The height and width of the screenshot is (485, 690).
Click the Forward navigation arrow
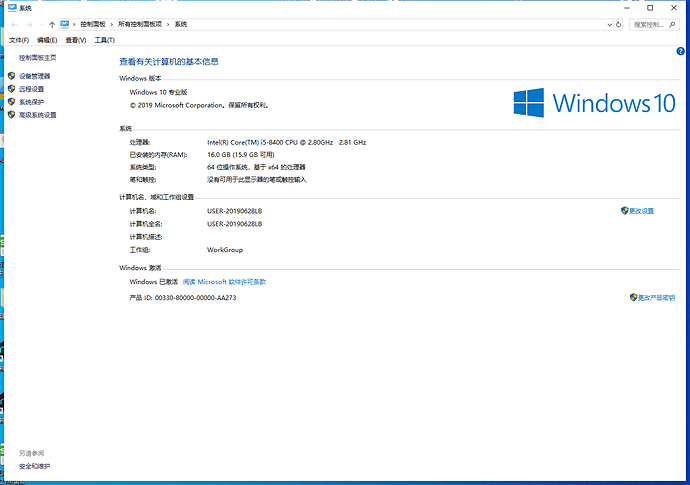(29, 25)
